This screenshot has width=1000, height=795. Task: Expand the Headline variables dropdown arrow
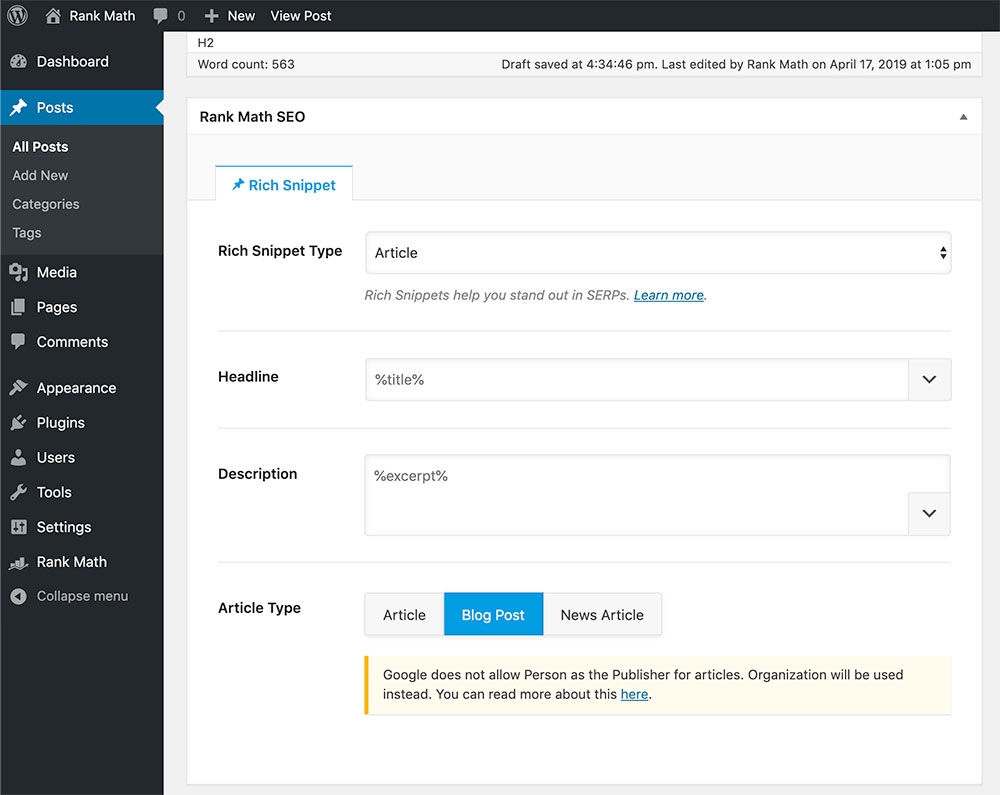point(929,380)
